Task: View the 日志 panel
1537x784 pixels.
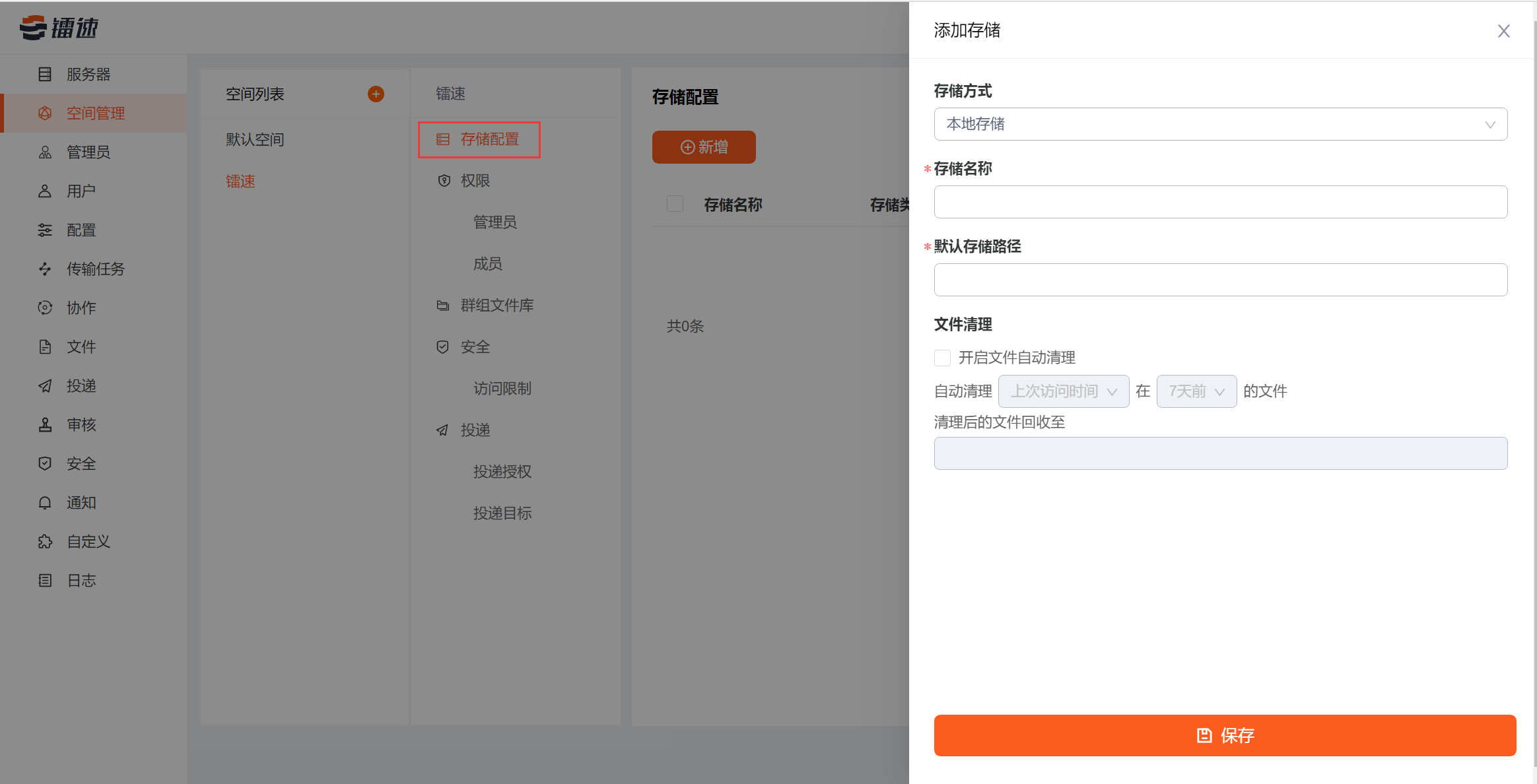Action: pos(81,580)
